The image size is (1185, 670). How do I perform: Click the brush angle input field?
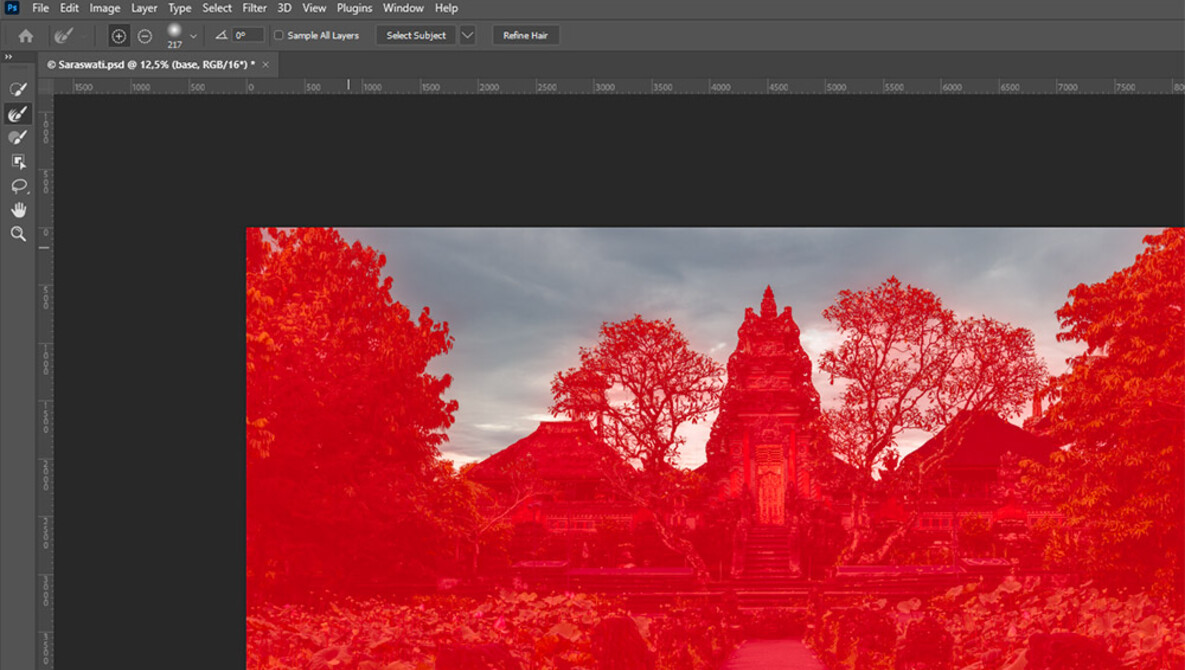(245, 33)
